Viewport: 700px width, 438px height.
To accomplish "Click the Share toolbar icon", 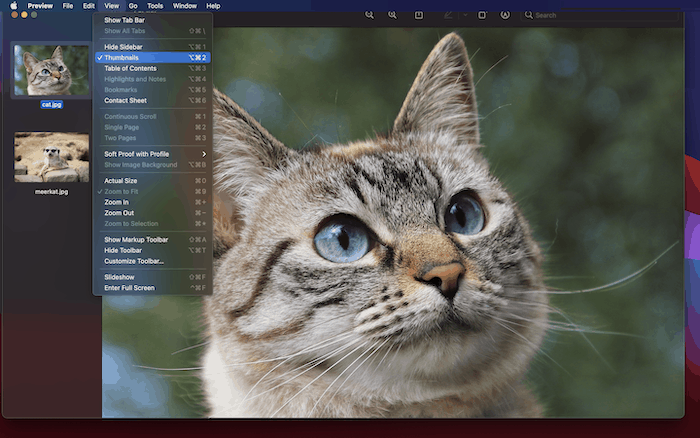I will [x=419, y=15].
